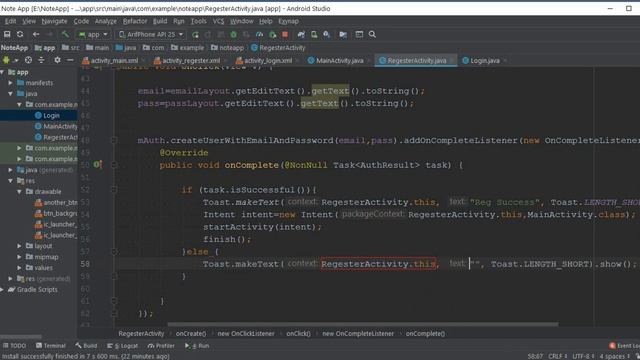Open the Analyze menu
The image size is (640, 360).
point(106,21)
